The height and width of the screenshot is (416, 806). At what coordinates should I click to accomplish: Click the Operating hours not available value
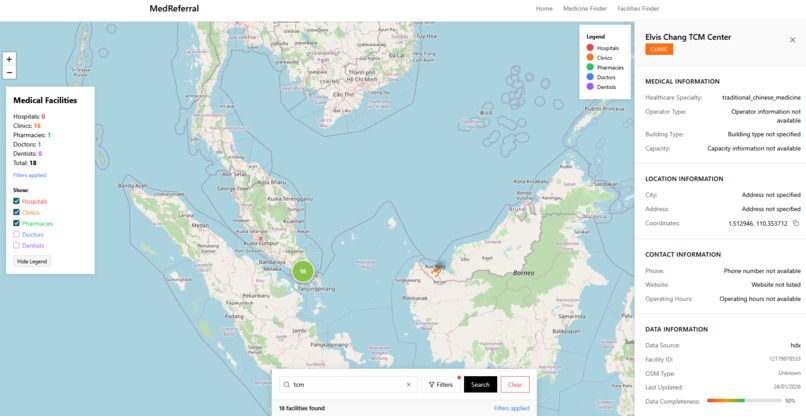coord(760,299)
